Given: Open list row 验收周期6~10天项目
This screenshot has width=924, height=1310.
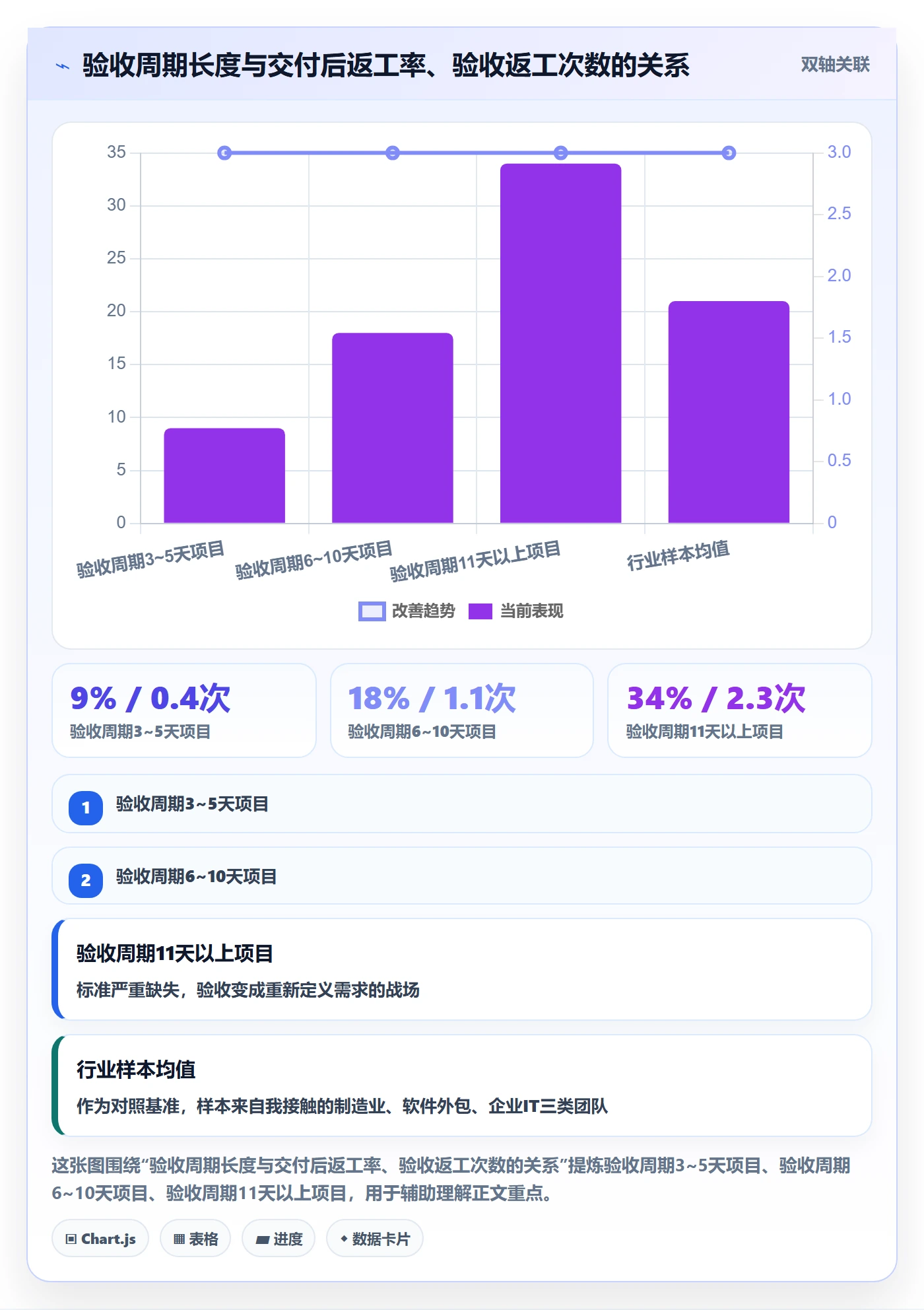Looking at the screenshot, I should point(462,876).
